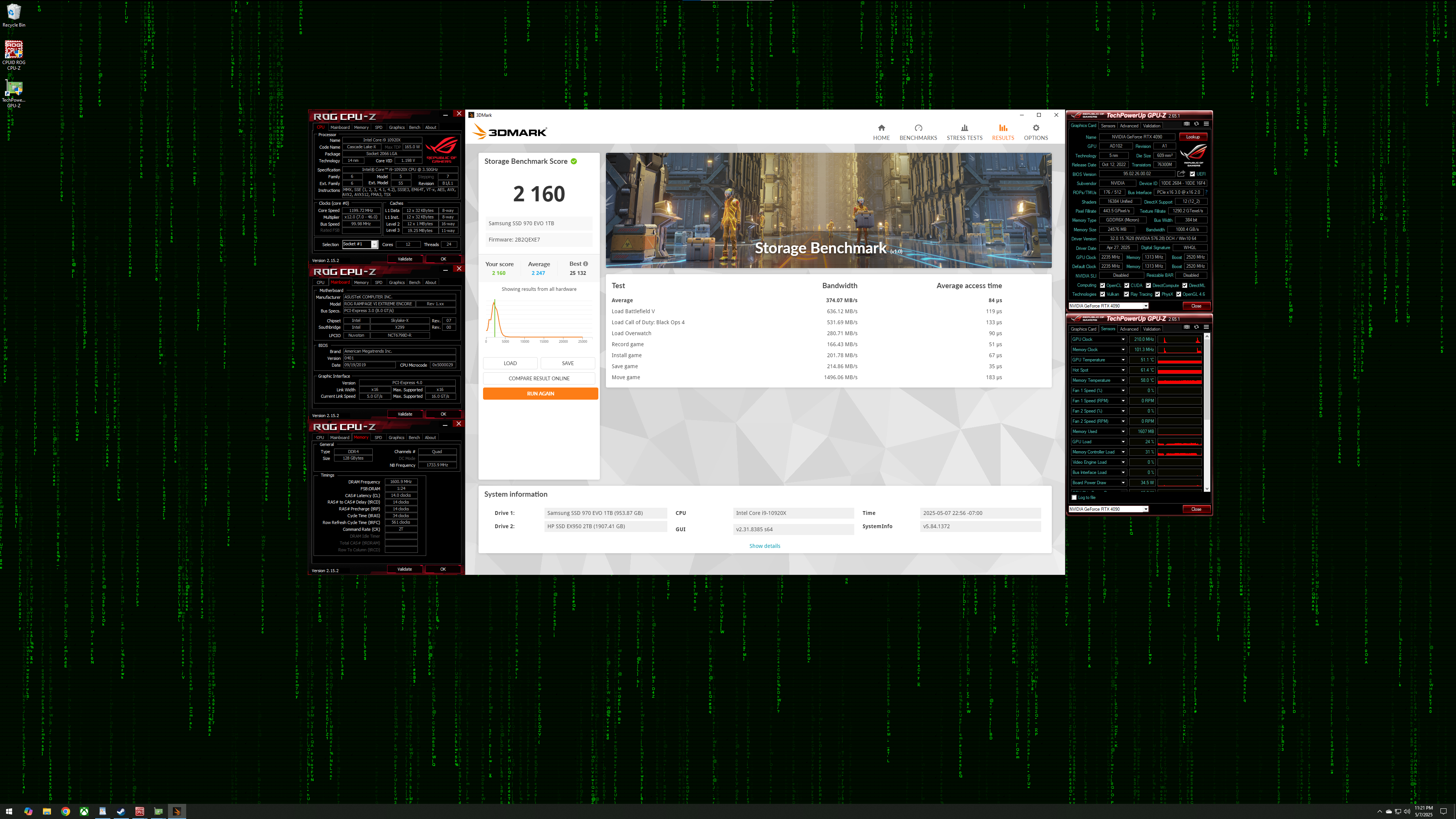This screenshot has width=1456, height=819.
Task: Take screenshot with camera icon in GPU-Z Sensors window
Action: click(1186, 327)
